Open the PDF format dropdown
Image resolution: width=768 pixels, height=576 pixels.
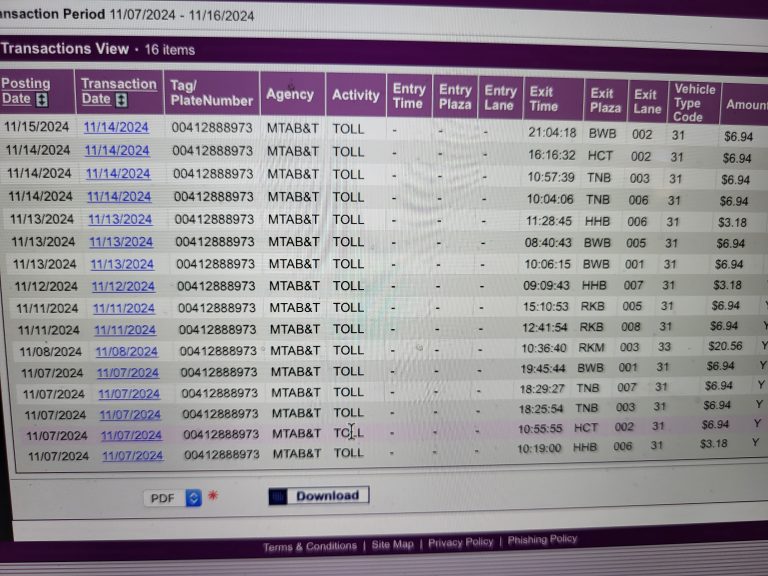194,498
